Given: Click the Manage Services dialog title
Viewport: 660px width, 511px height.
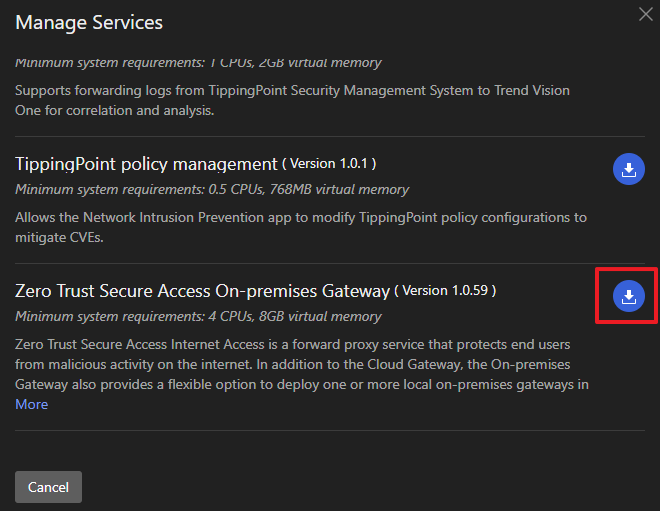Looking at the screenshot, I should pos(89,22).
